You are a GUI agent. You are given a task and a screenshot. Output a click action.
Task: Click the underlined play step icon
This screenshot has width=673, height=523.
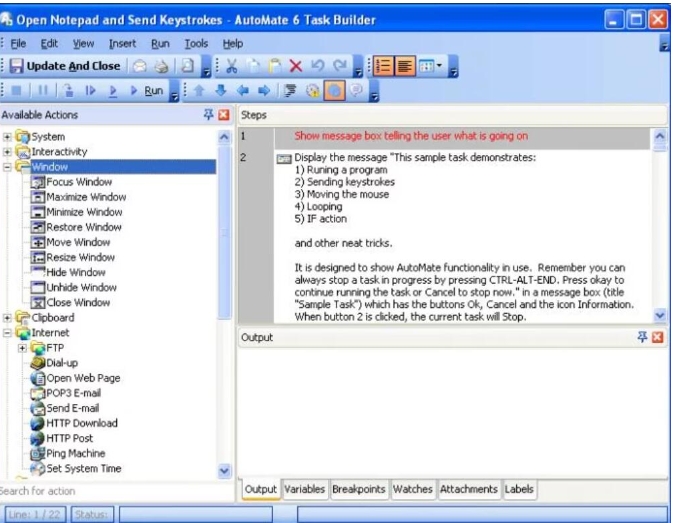pyautogui.click(x=113, y=91)
